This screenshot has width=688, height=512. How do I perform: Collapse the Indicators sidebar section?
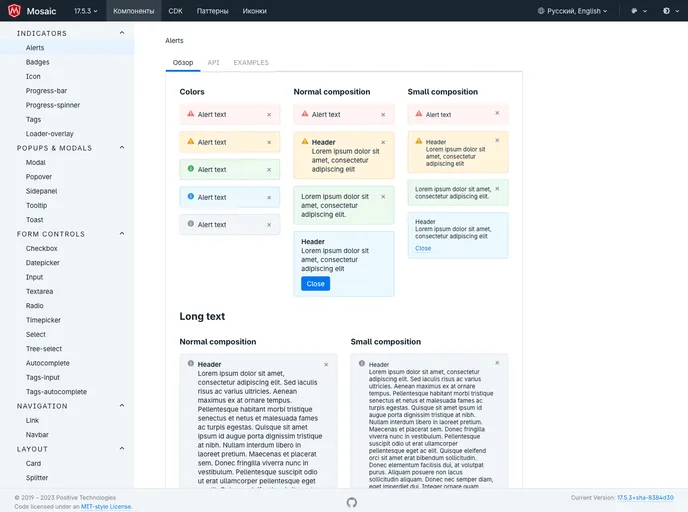(124, 33)
